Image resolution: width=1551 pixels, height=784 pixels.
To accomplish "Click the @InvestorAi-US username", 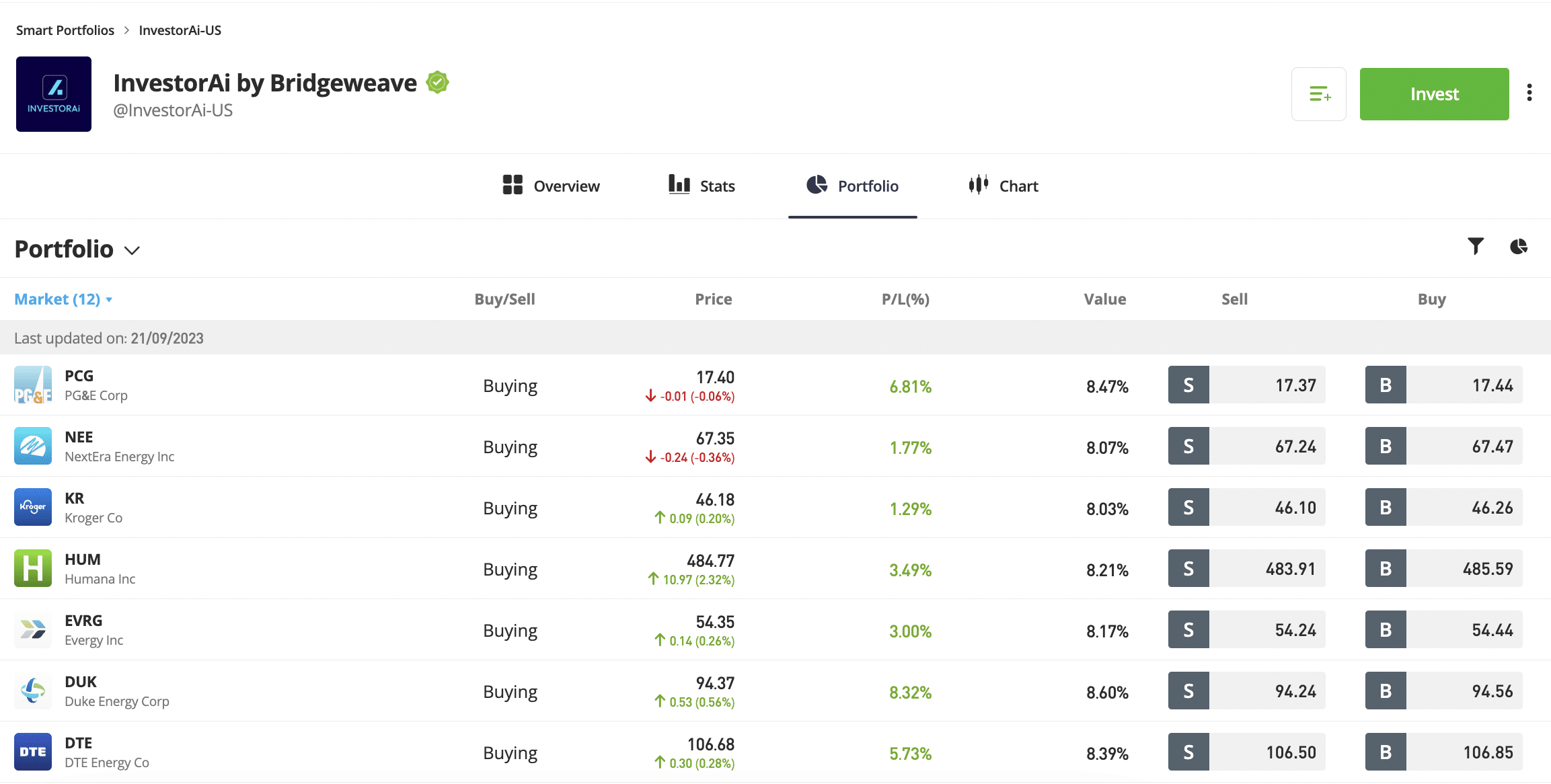I will click(173, 110).
